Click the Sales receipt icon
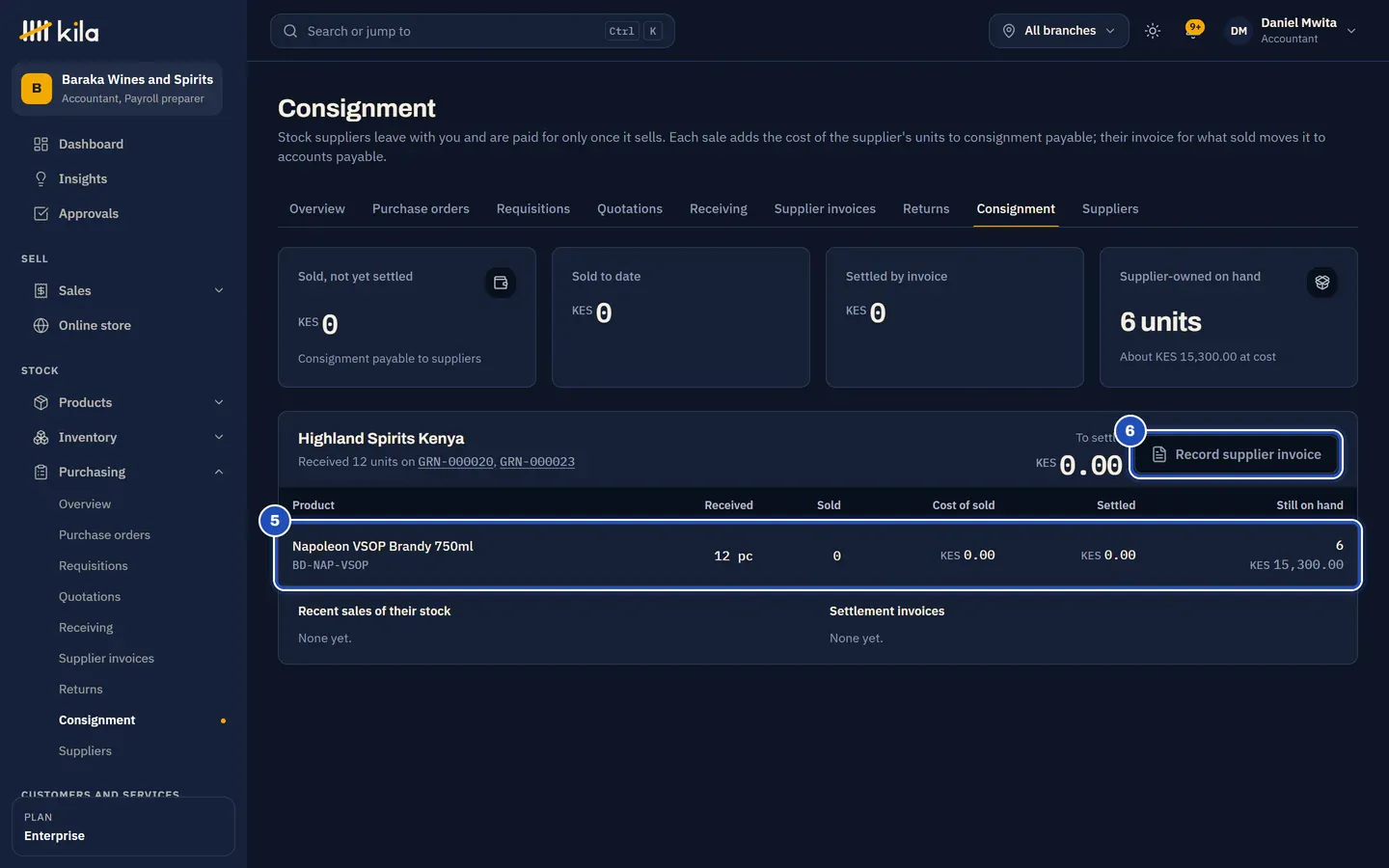 (x=41, y=290)
